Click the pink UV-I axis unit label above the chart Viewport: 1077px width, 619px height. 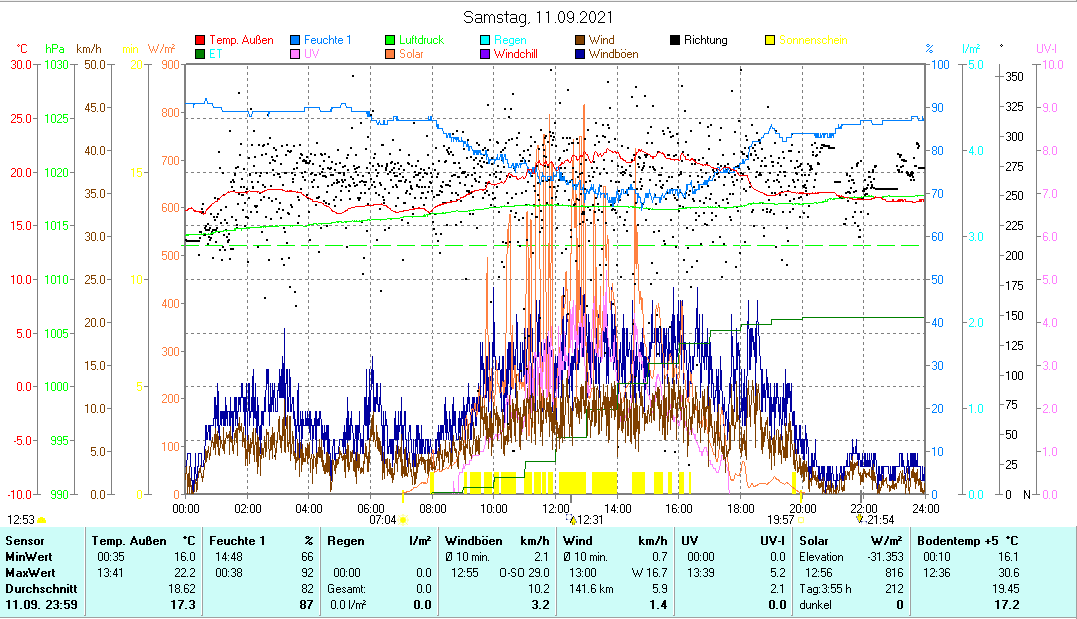[1045, 49]
